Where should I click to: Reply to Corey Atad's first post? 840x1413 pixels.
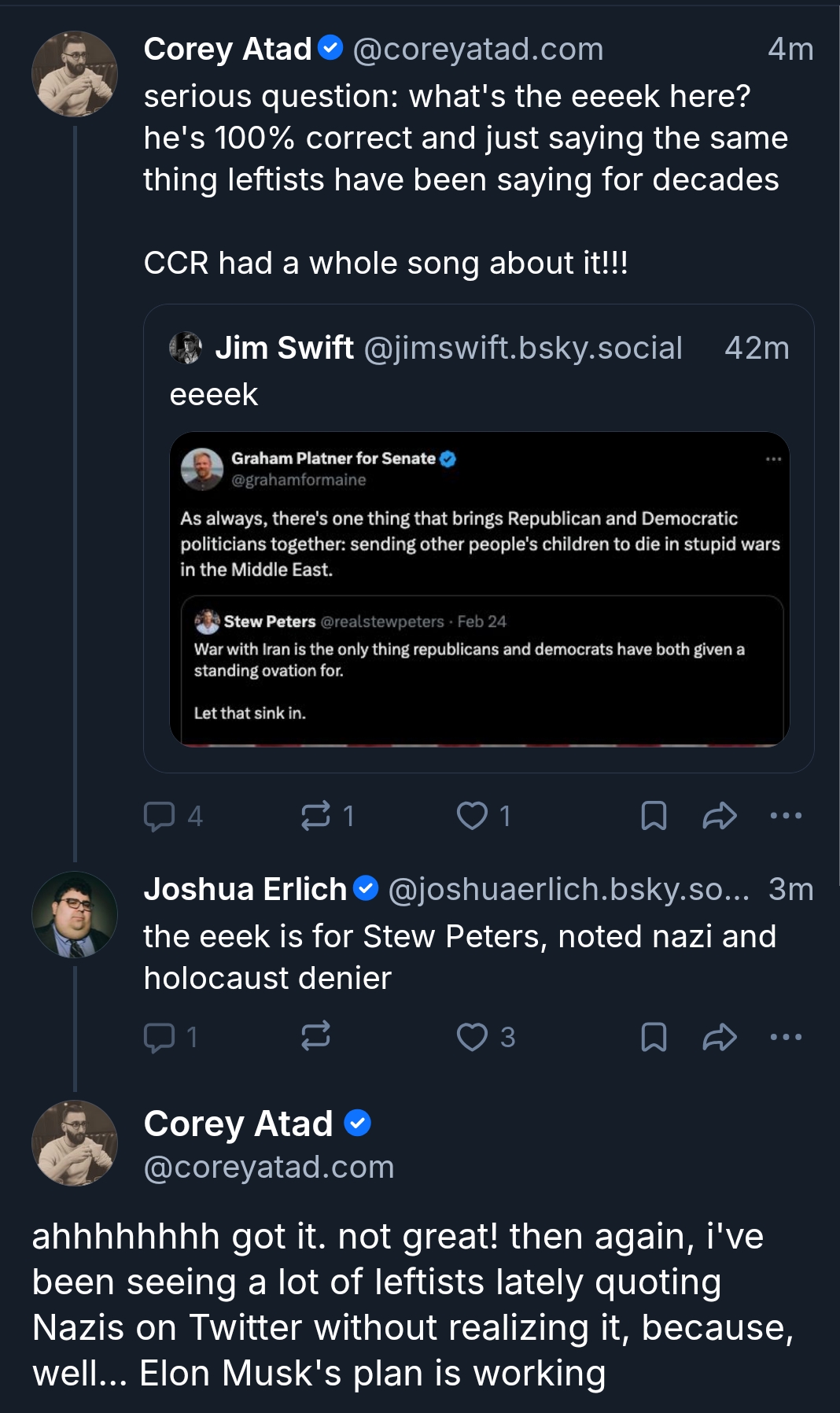point(160,816)
